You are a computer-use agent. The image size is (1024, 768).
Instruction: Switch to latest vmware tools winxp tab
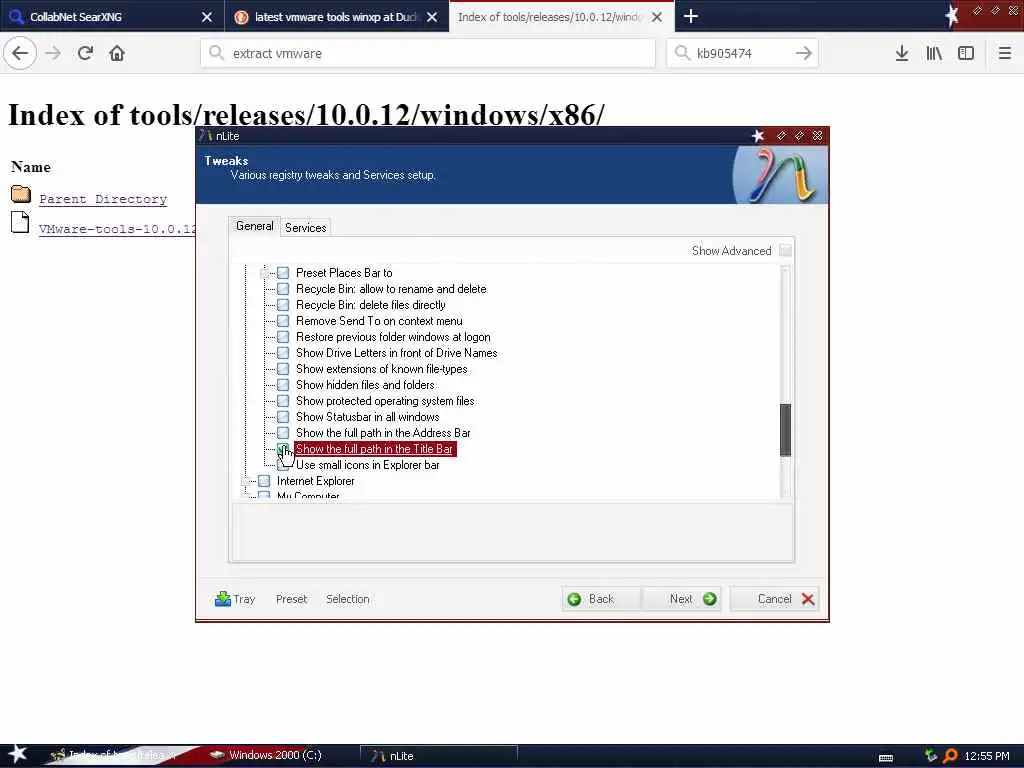pos(337,16)
